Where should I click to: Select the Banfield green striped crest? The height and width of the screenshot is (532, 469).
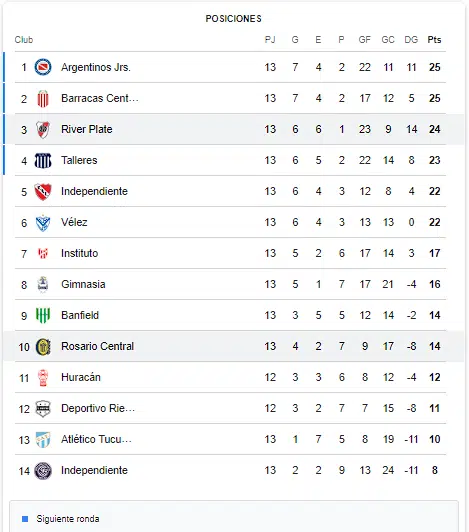(43, 315)
